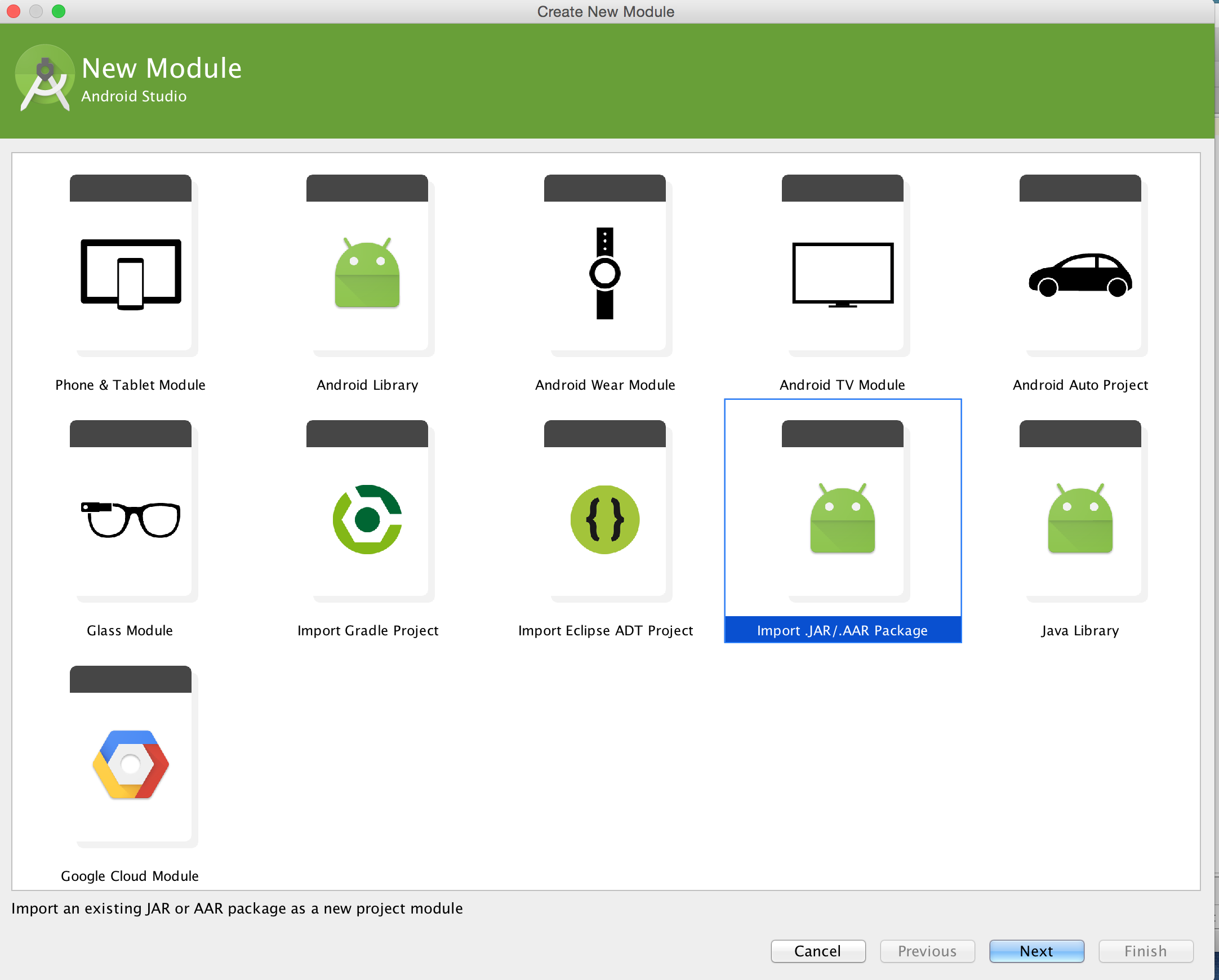The width and height of the screenshot is (1219, 980).
Task: Choose the Android Auto car icon
Action: coord(1079,275)
